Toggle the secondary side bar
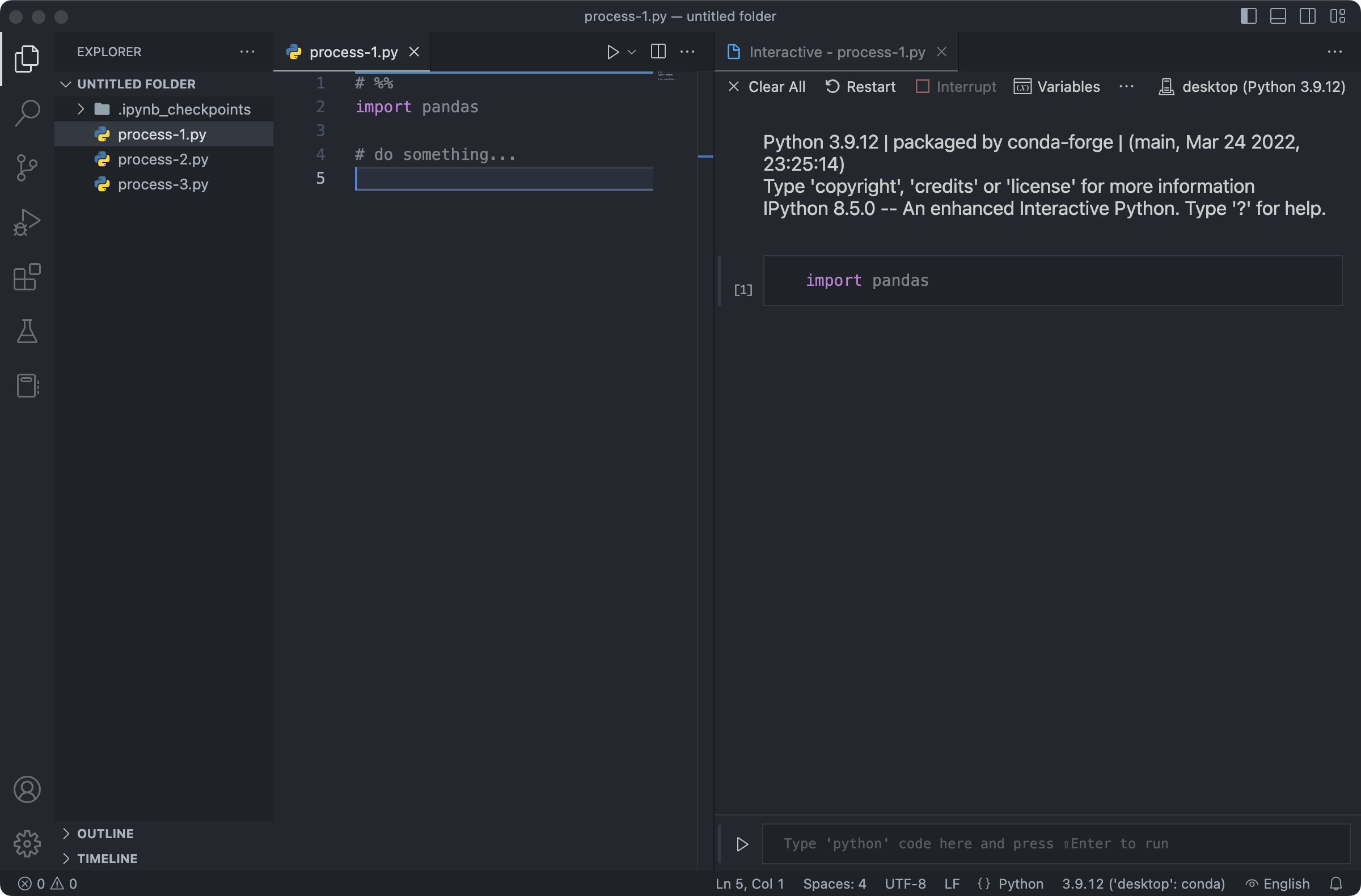 click(1308, 16)
